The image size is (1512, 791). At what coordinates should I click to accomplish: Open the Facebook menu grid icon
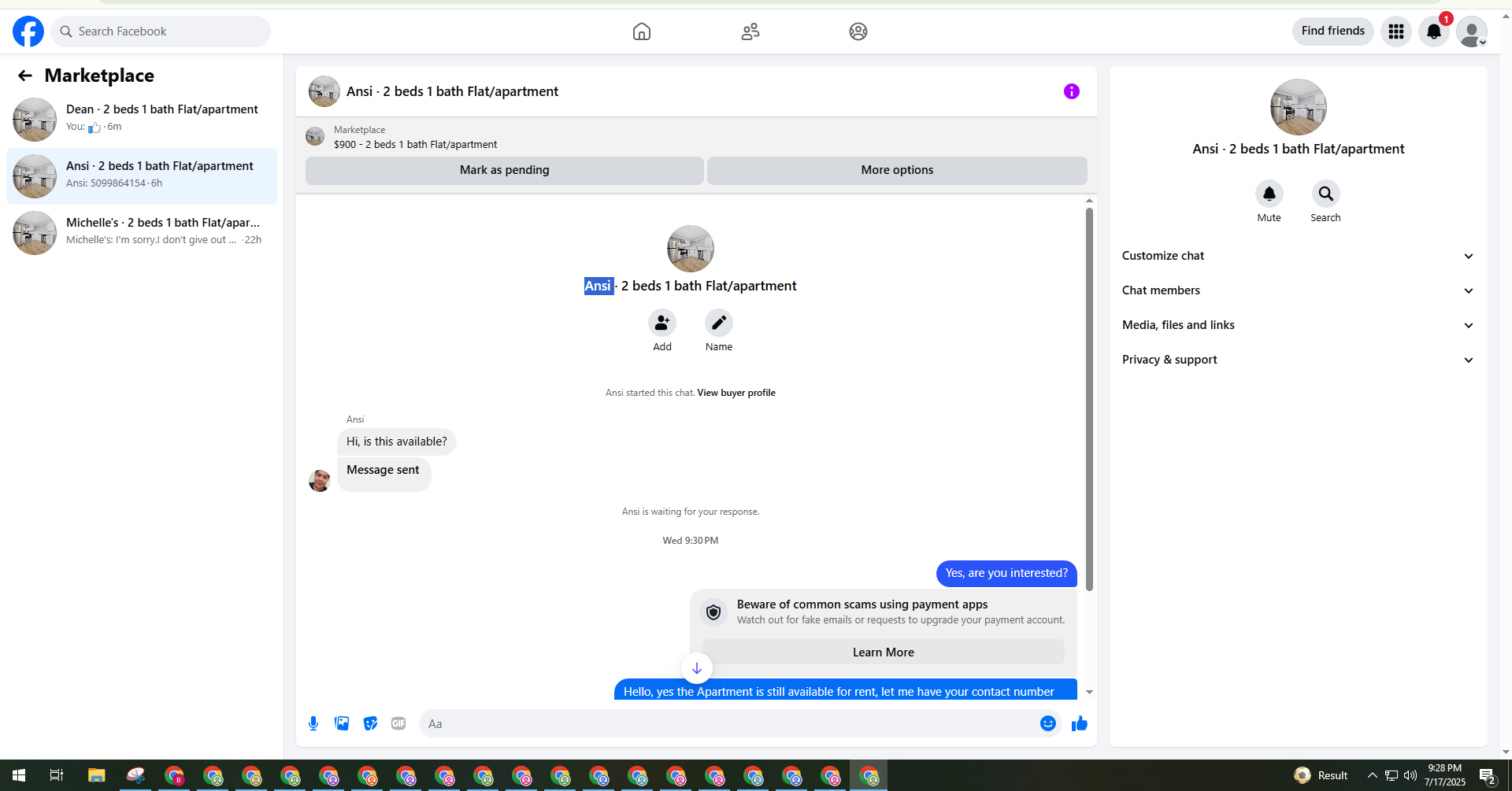(1396, 31)
